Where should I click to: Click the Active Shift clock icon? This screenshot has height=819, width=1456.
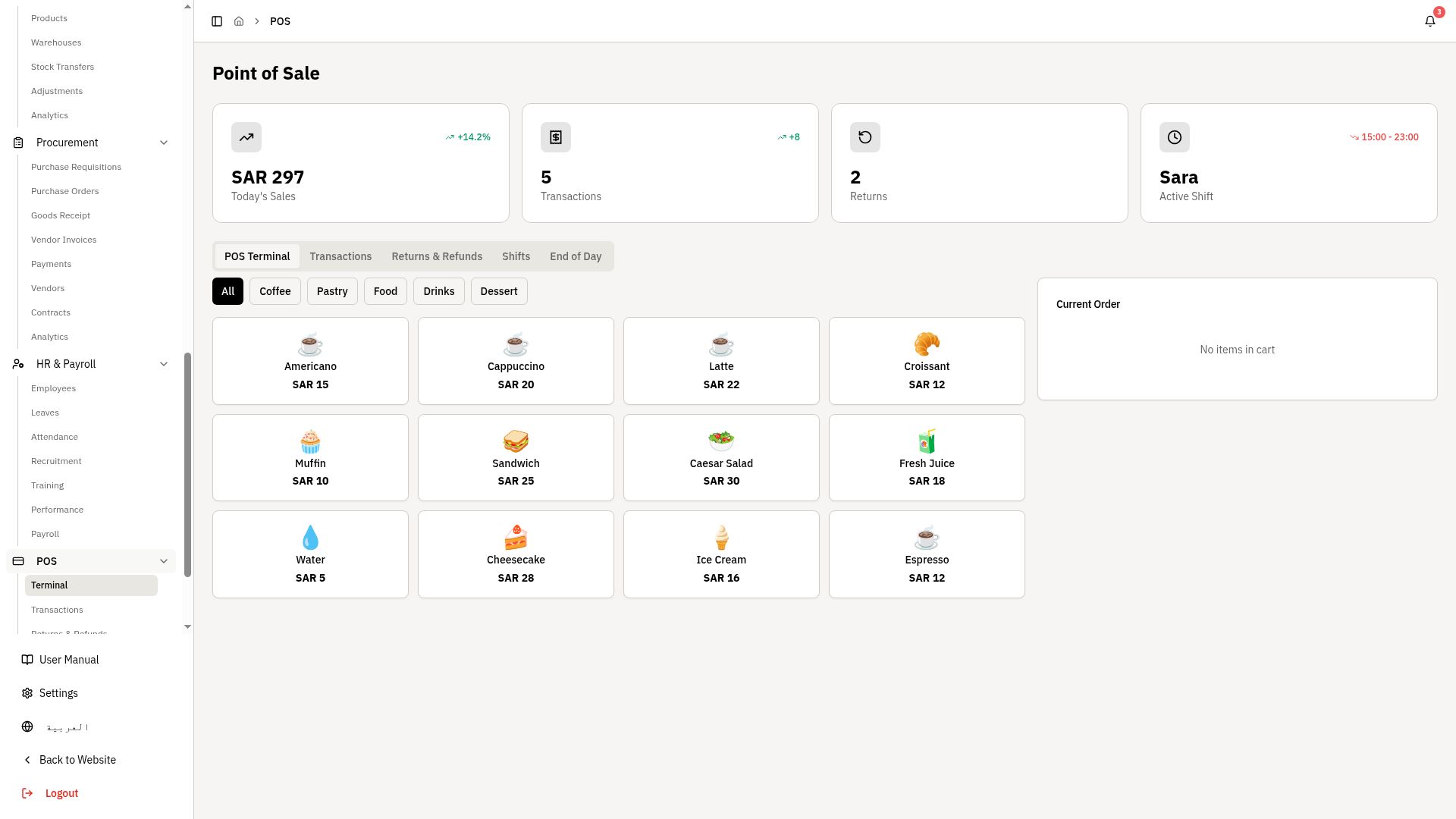[1175, 137]
